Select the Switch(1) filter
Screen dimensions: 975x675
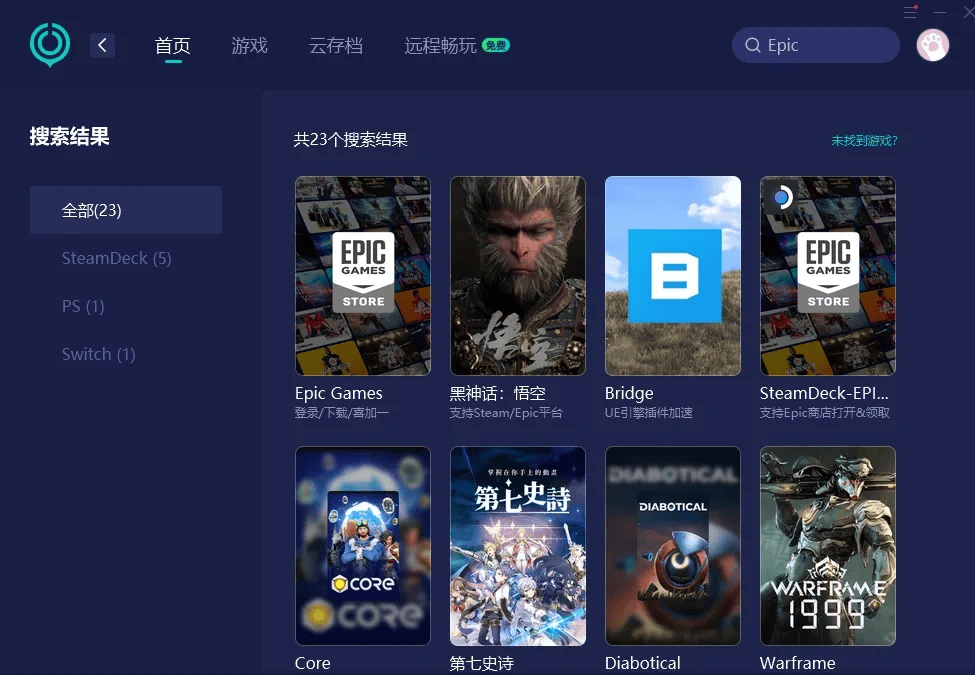[x=98, y=354]
